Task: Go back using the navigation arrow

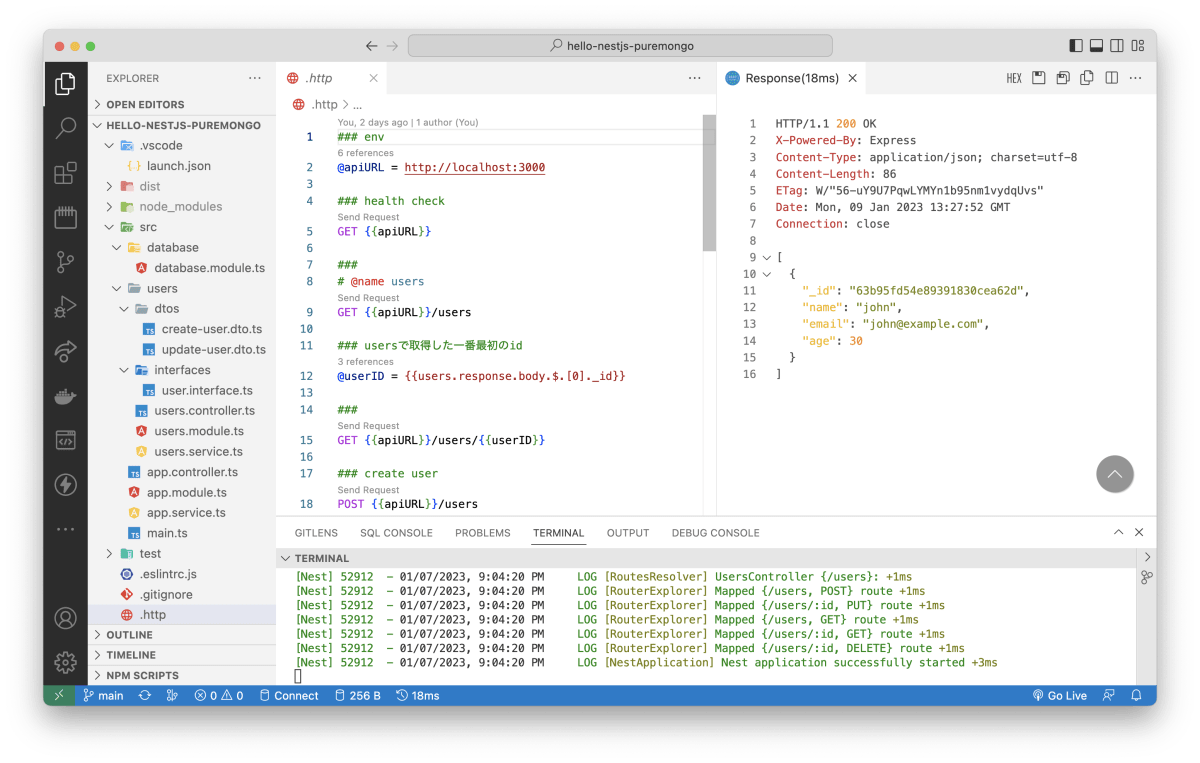Action: click(372, 46)
